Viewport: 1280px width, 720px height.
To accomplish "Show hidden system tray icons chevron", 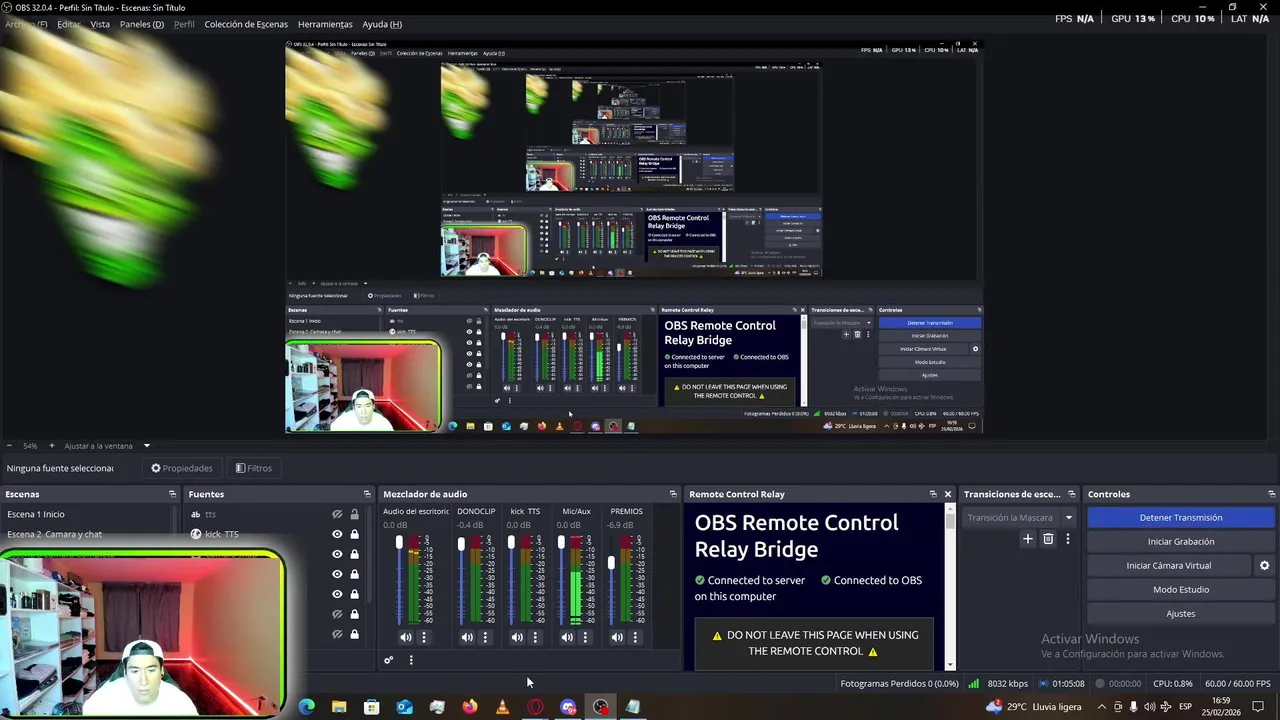I will click(1100, 707).
